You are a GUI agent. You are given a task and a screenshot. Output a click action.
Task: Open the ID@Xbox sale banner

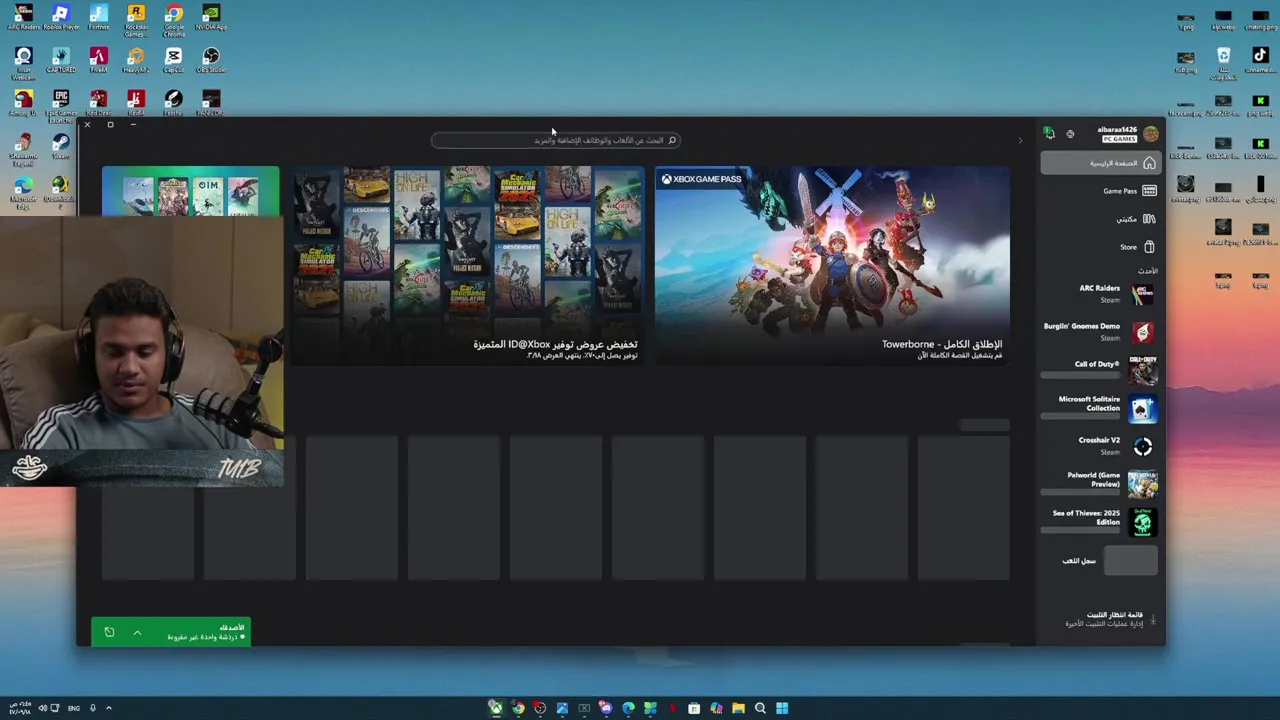469,265
